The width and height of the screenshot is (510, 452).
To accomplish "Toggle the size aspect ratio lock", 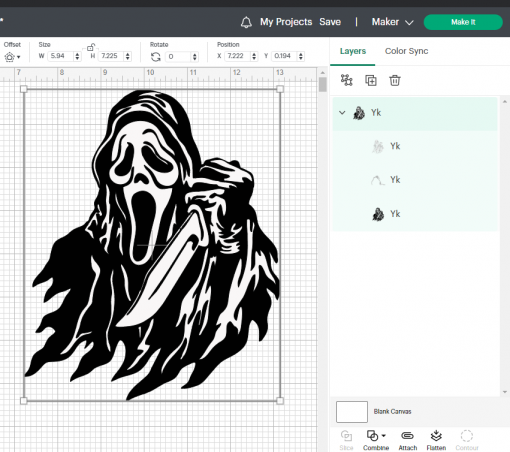I will click(91, 47).
